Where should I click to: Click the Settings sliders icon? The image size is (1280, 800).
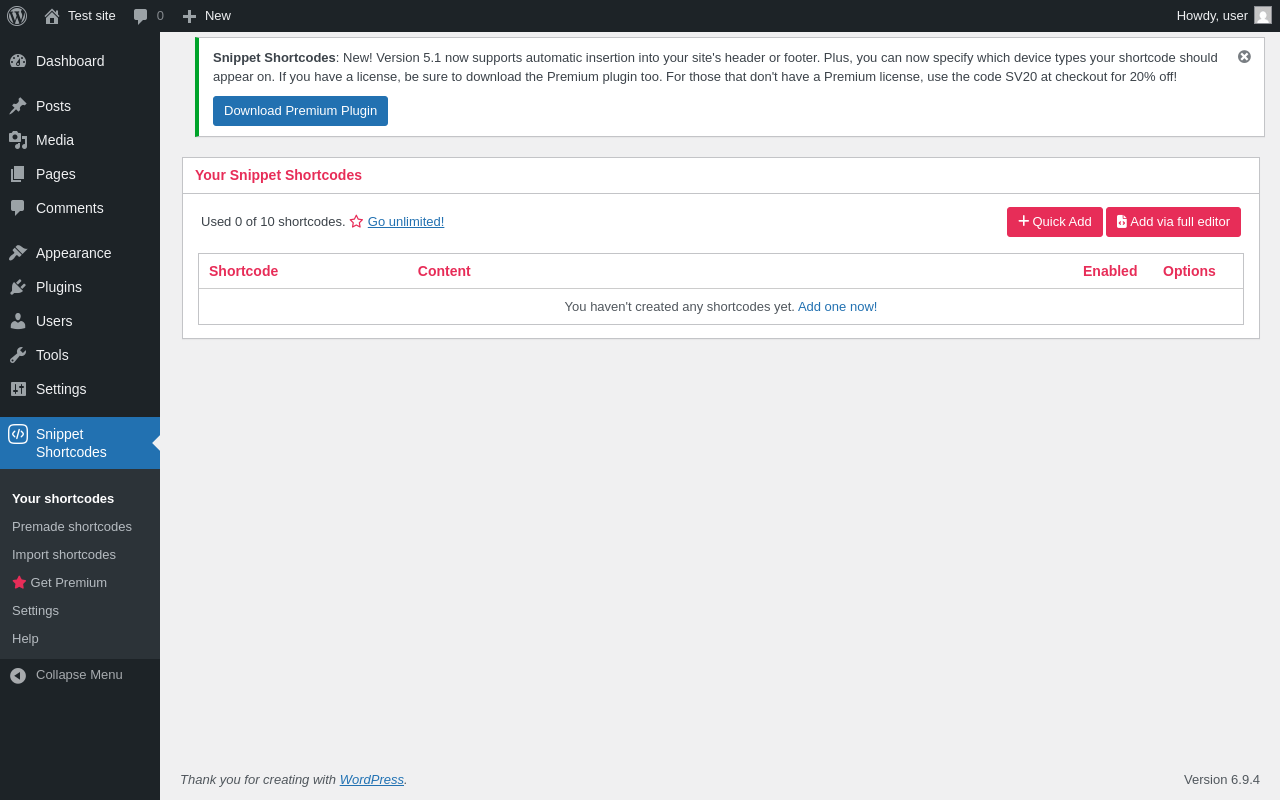(18, 389)
